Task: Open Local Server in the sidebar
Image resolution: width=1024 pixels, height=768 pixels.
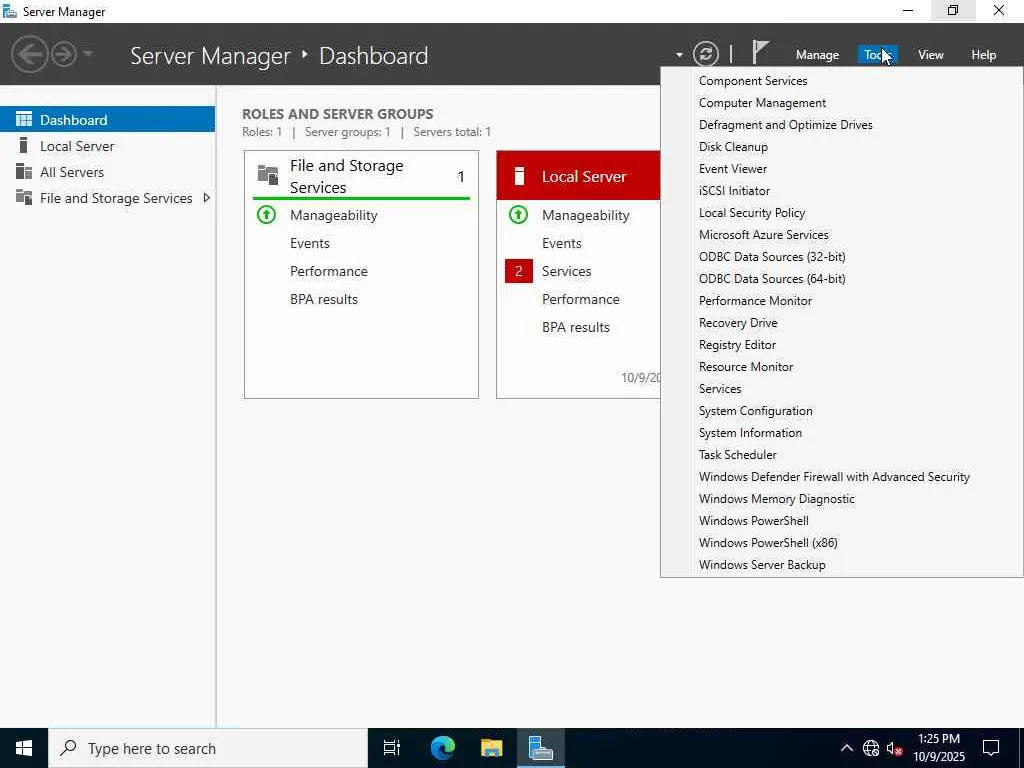Action: point(107,146)
